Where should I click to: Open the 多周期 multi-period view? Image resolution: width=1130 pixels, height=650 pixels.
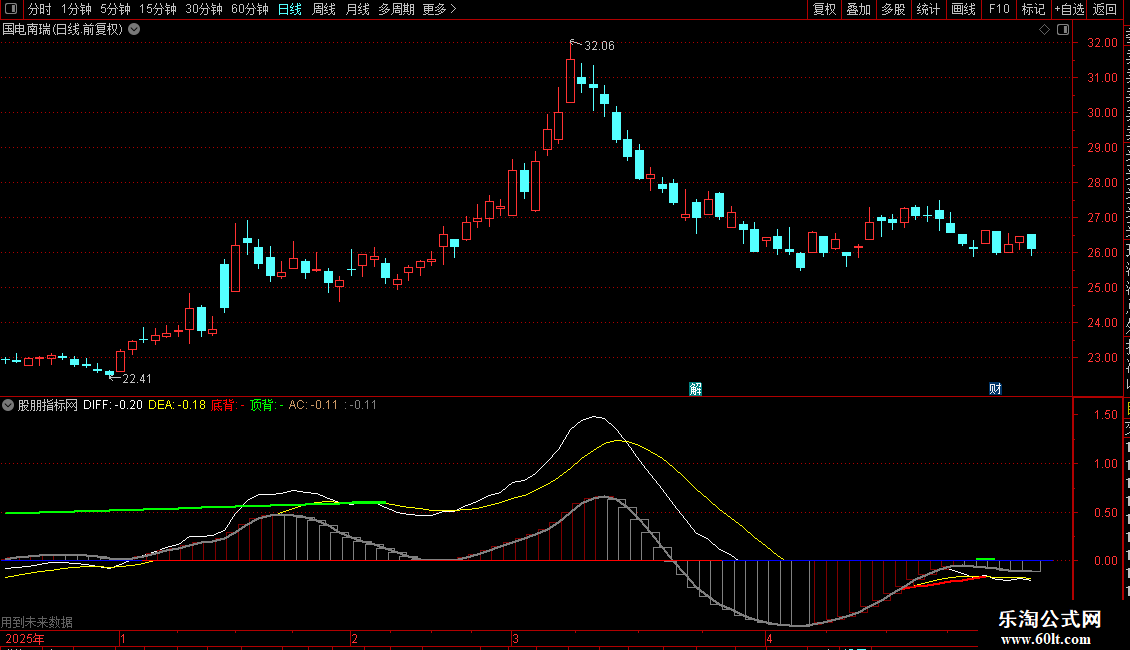(396, 9)
